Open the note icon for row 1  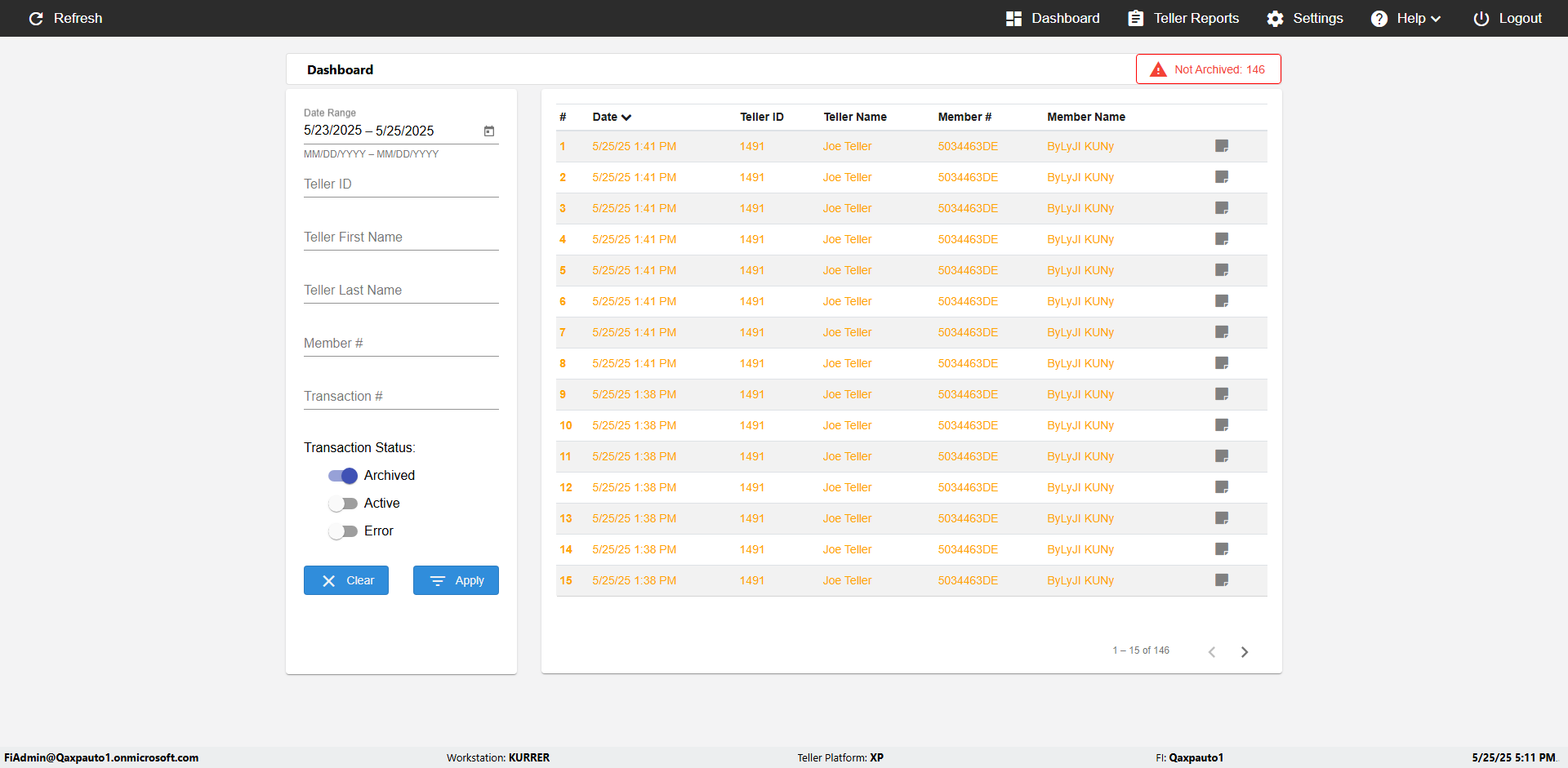(1222, 146)
